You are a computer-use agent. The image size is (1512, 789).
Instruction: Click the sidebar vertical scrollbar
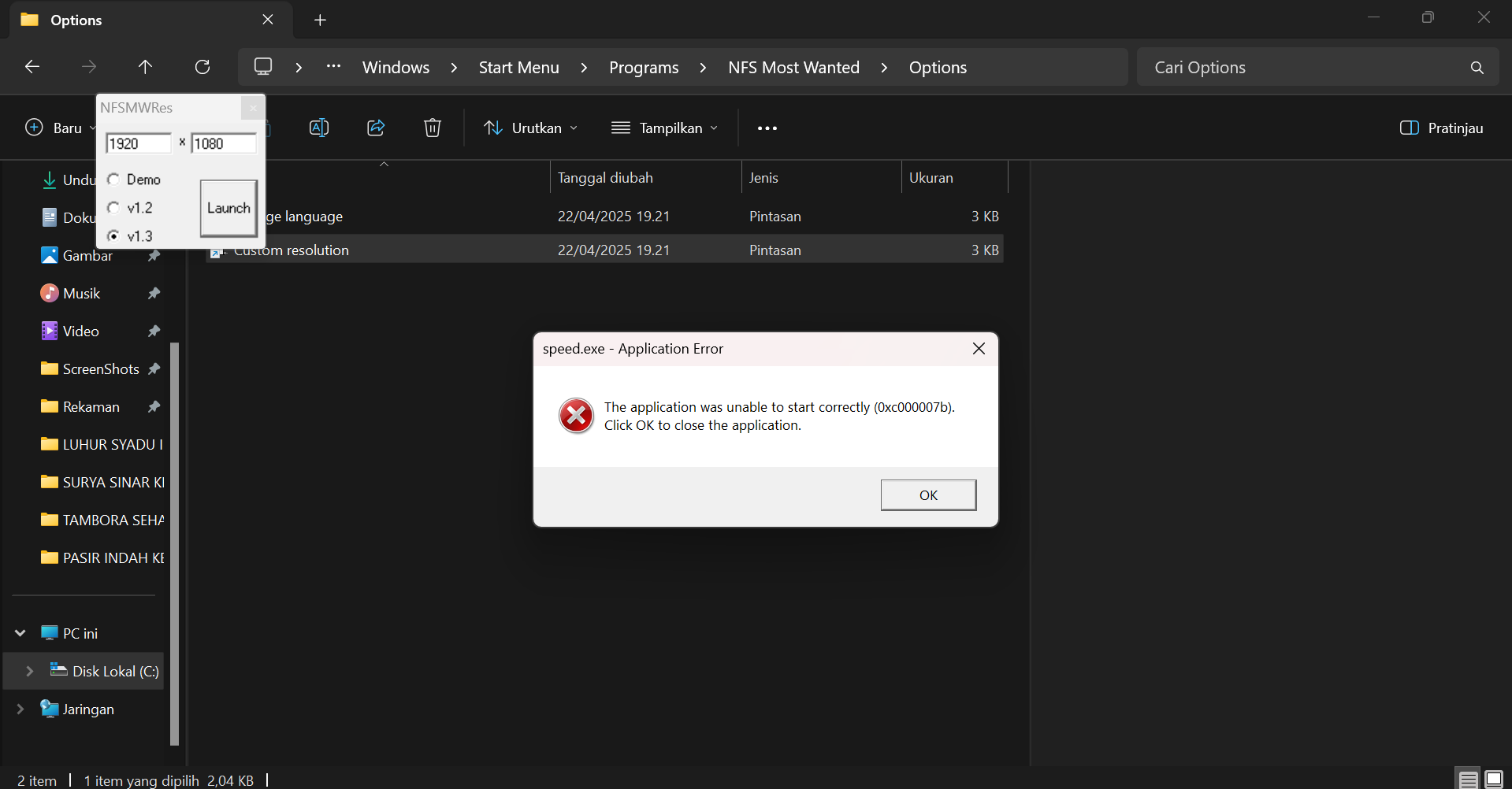(x=175, y=543)
